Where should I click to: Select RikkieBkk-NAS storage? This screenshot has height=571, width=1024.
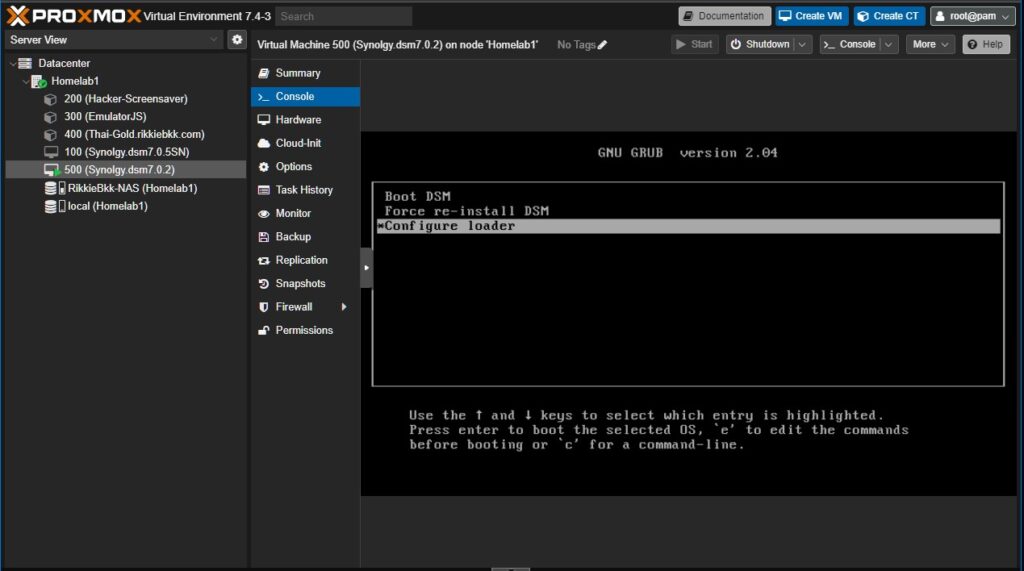click(x=133, y=188)
